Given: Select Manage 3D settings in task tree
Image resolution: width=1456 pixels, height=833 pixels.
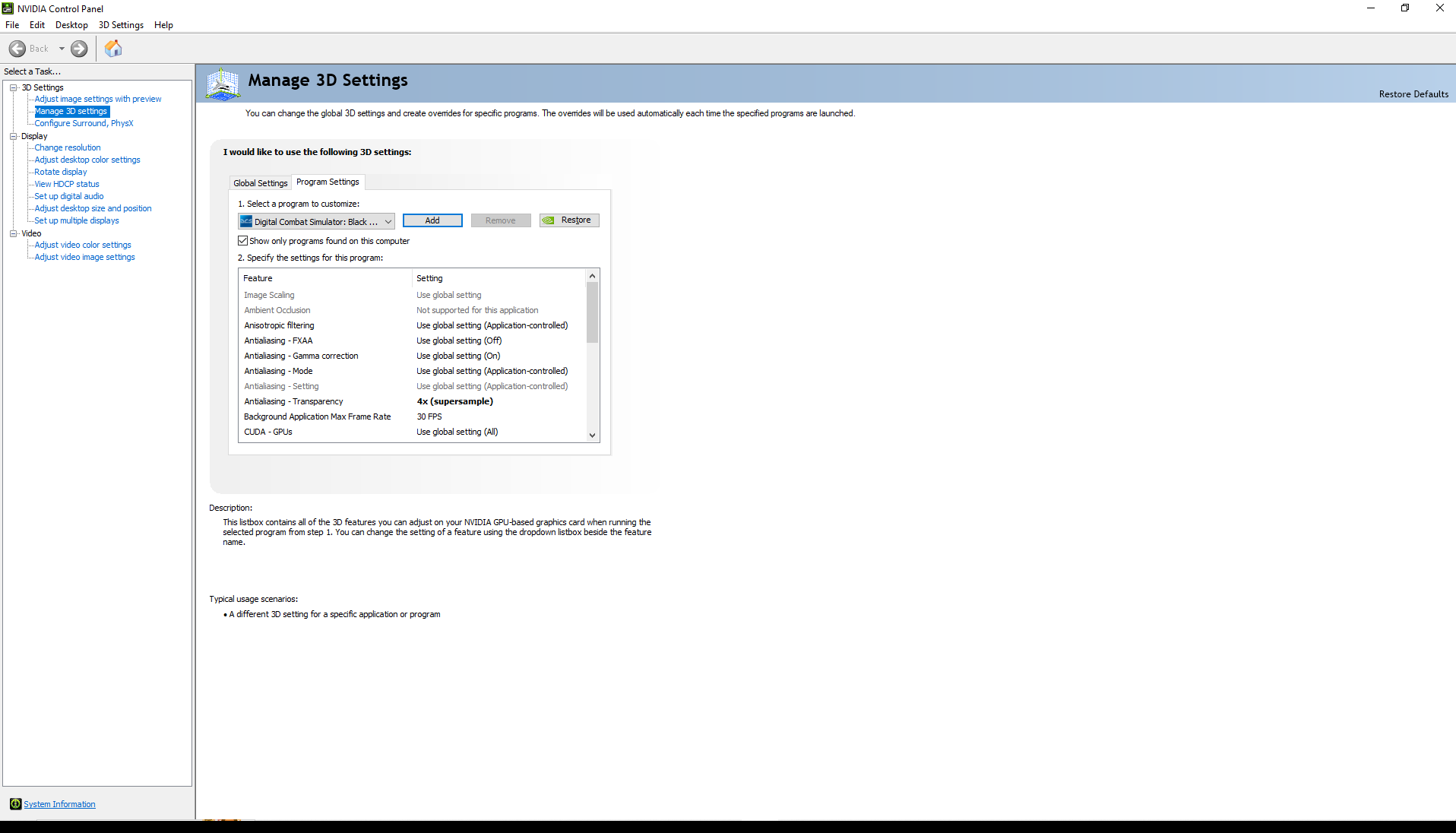Looking at the screenshot, I should [x=71, y=111].
